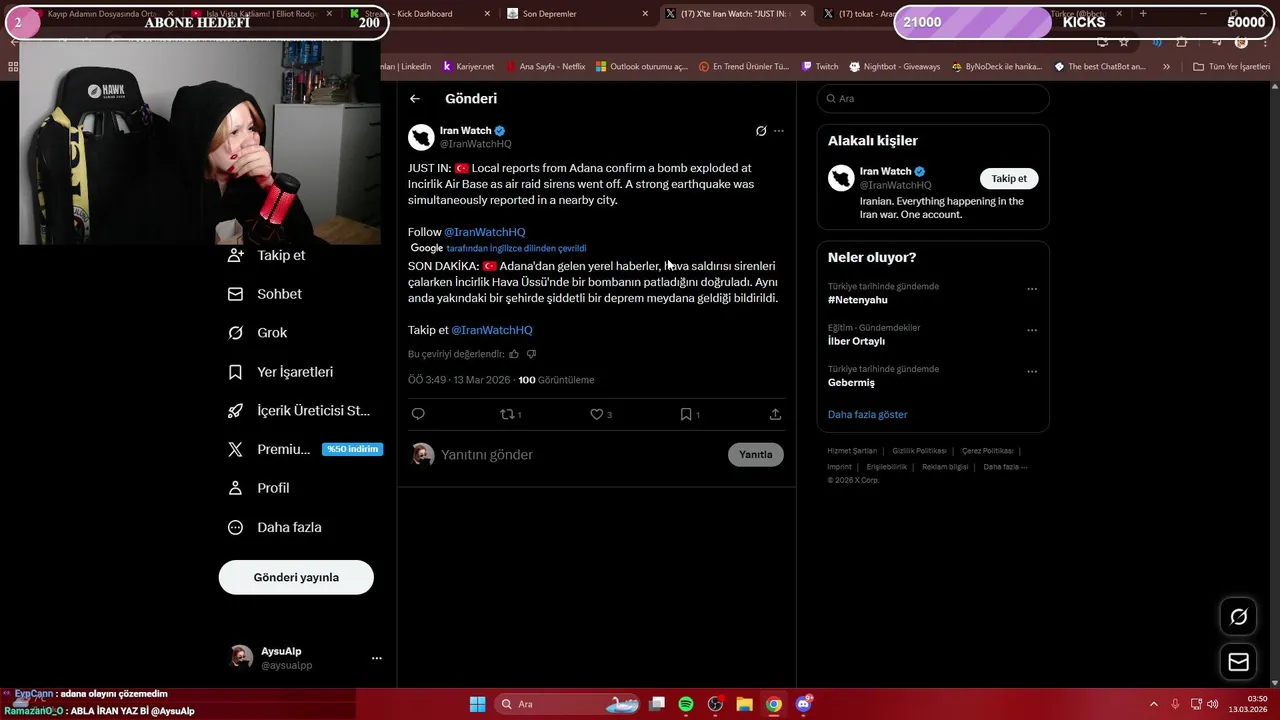Open Yer İşaretleri in the sidebar
This screenshot has height=720, width=1280.
pyautogui.click(x=281, y=372)
